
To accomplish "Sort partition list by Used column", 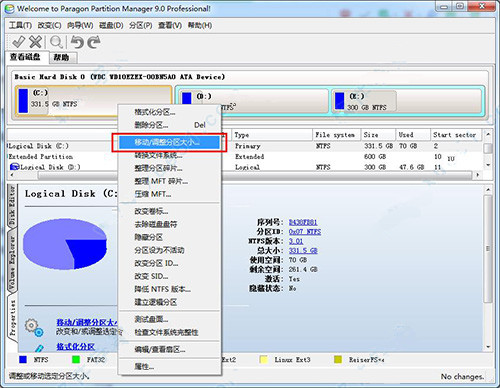I will (x=413, y=135).
